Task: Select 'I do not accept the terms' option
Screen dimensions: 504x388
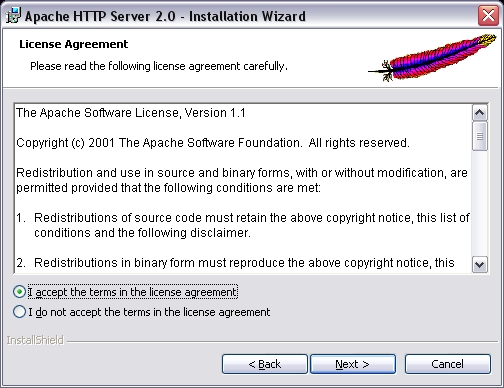Action: click(19, 312)
